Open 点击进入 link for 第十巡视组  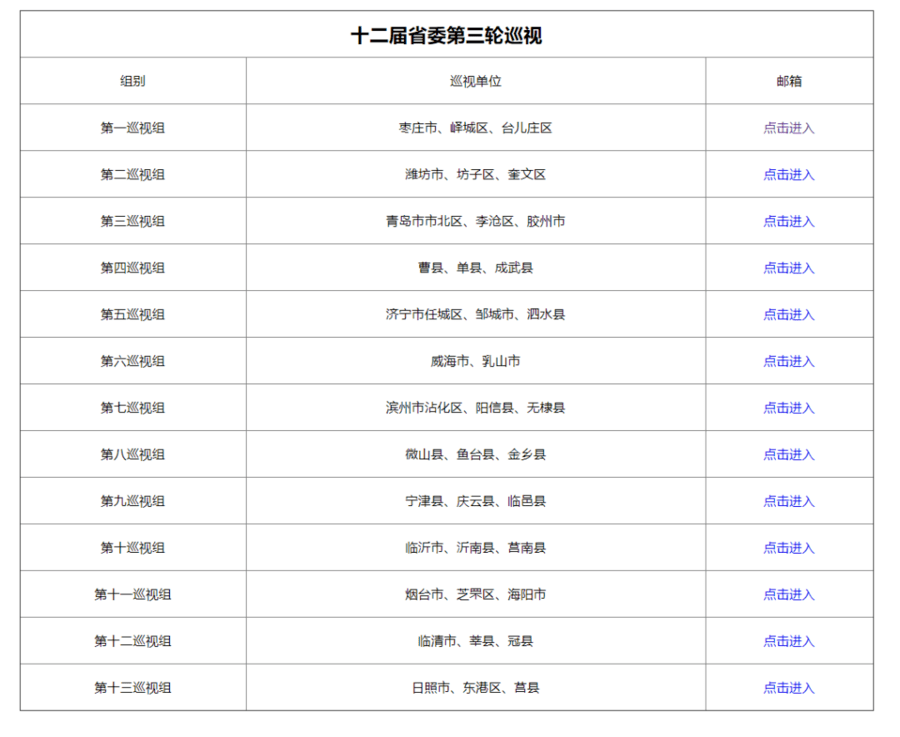789,548
